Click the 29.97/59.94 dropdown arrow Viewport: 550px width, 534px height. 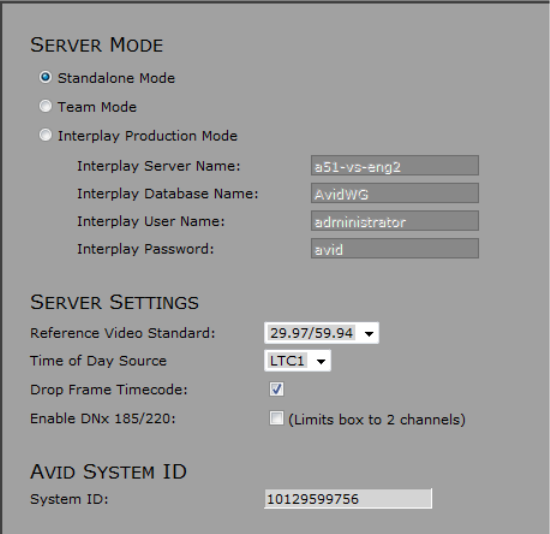point(369,334)
